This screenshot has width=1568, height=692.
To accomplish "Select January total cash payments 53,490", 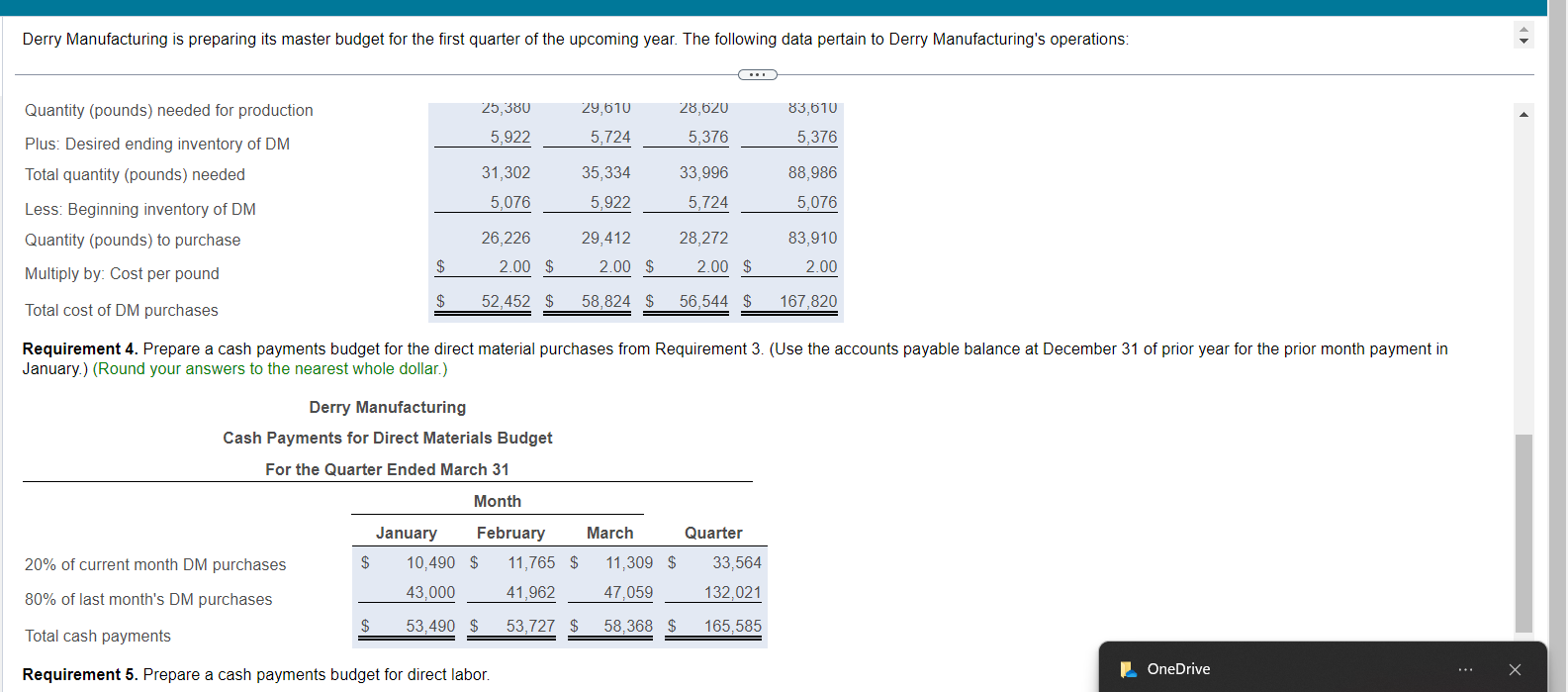I will (x=430, y=626).
